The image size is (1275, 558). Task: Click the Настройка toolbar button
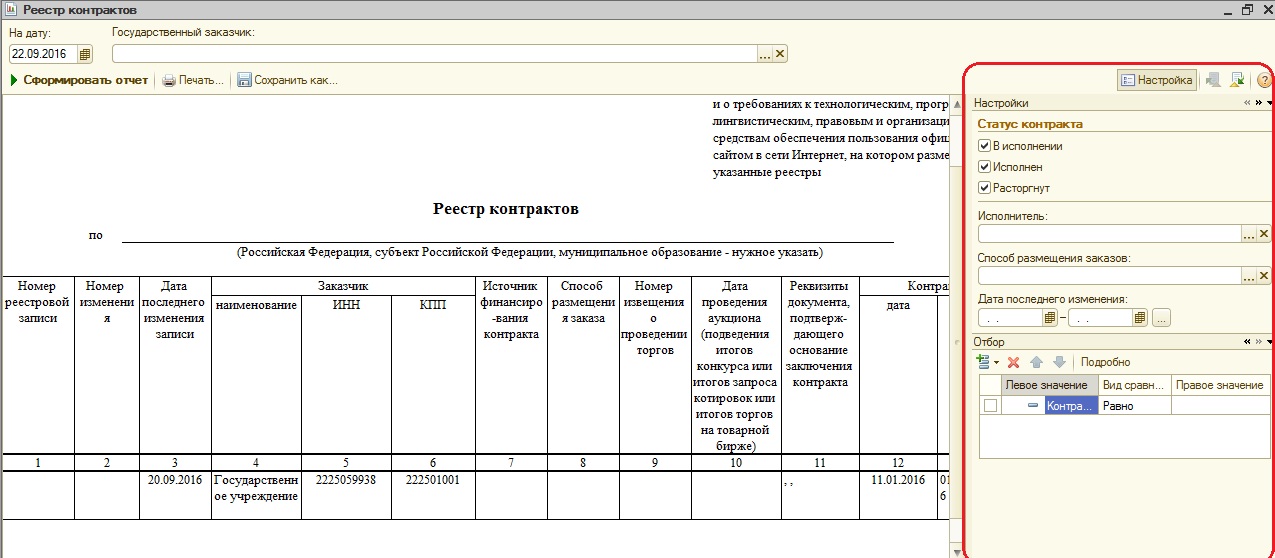point(1156,80)
